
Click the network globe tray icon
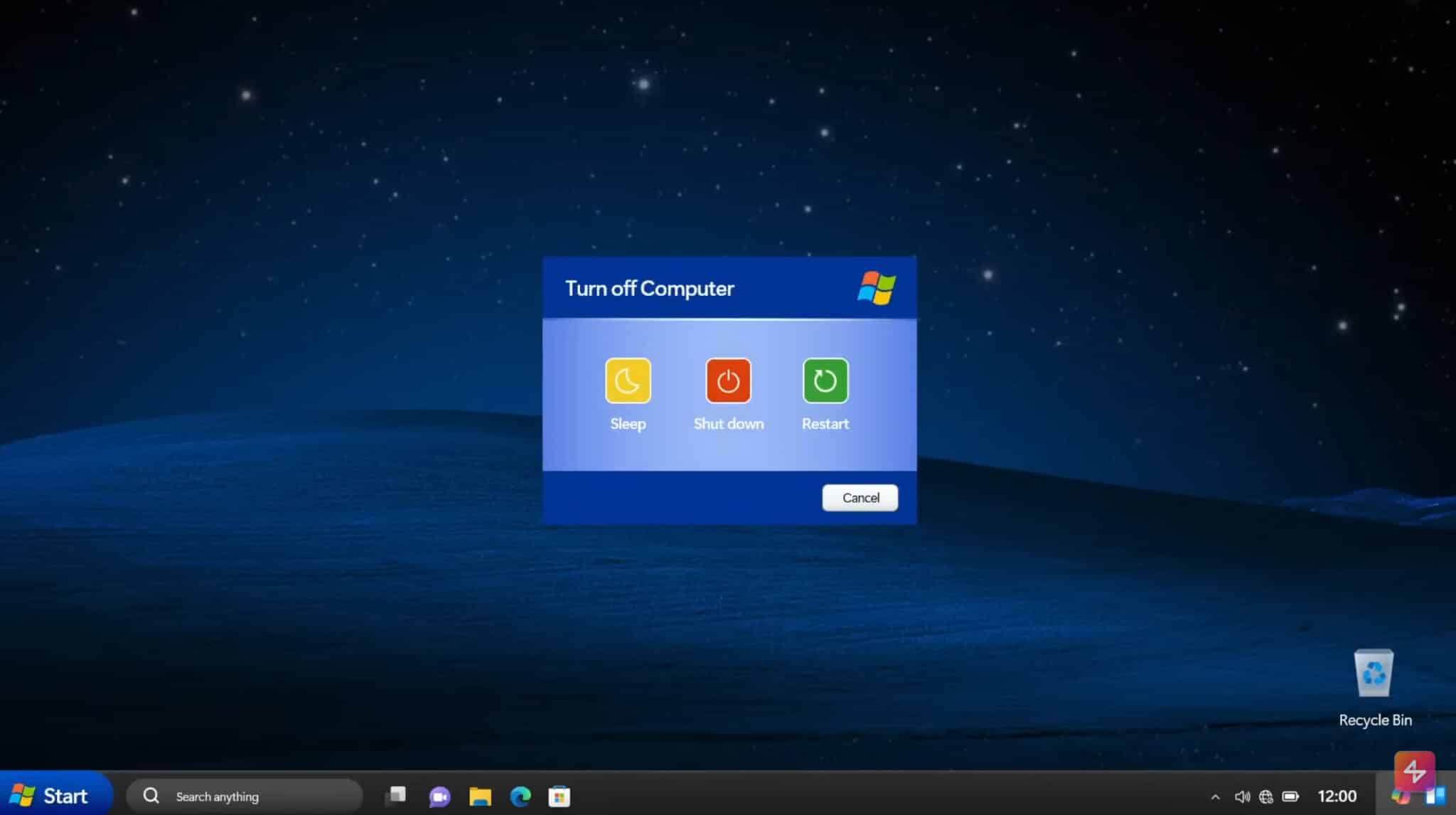[x=1266, y=797]
